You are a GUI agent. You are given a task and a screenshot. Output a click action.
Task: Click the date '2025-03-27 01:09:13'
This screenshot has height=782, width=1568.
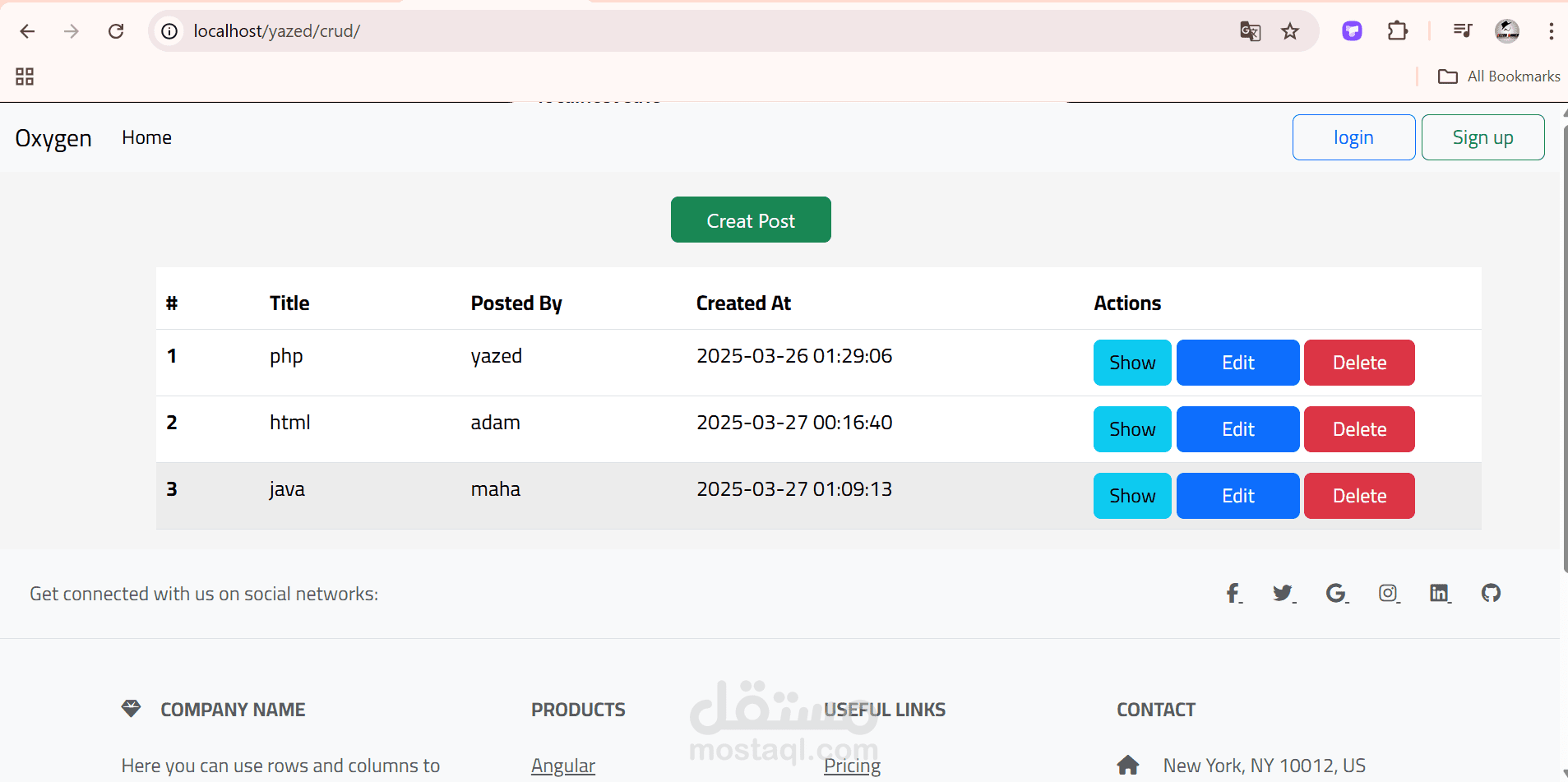tap(794, 489)
